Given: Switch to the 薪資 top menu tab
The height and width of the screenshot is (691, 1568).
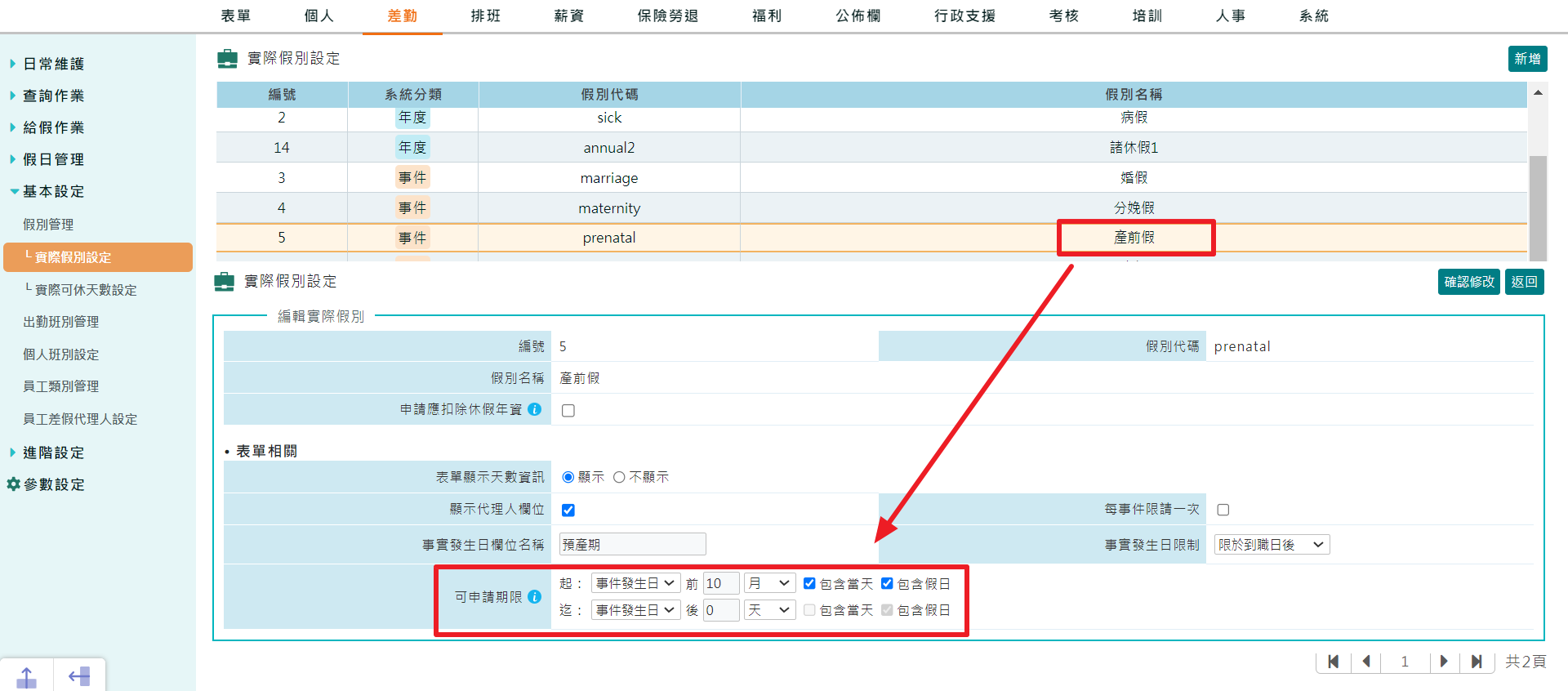Looking at the screenshot, I should coord(568,16).
